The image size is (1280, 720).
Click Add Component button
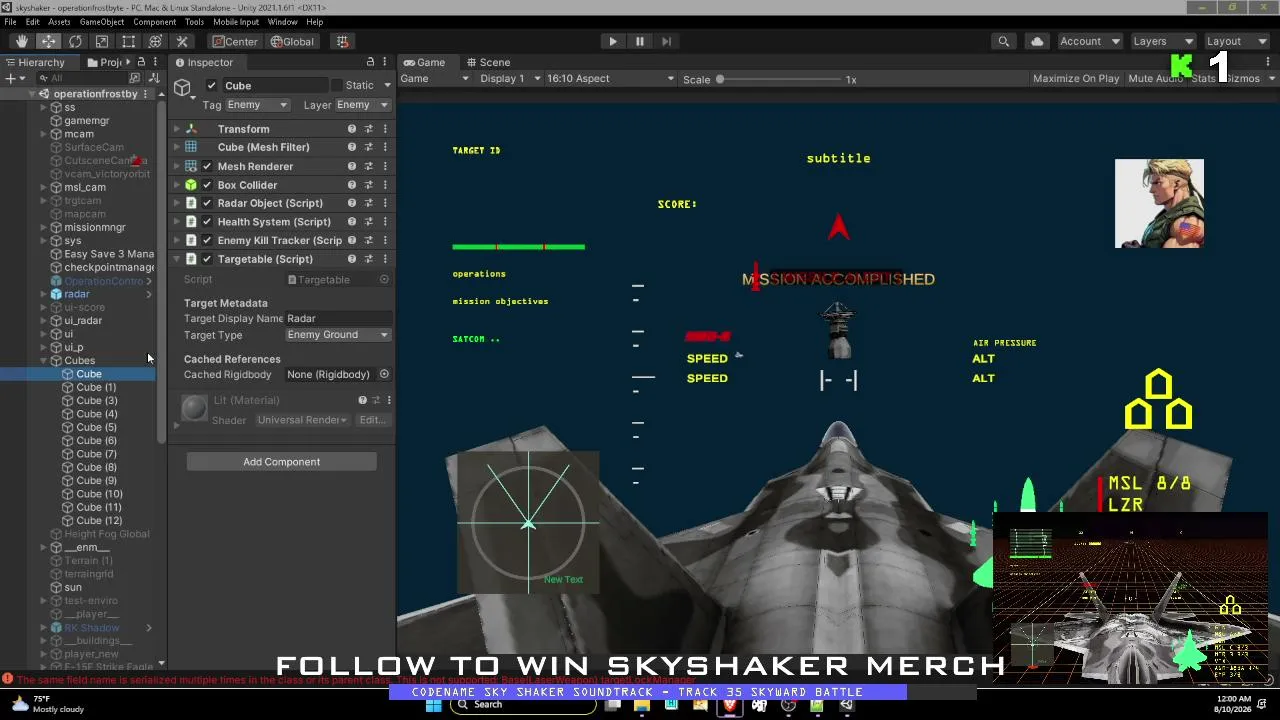(281, 462)
